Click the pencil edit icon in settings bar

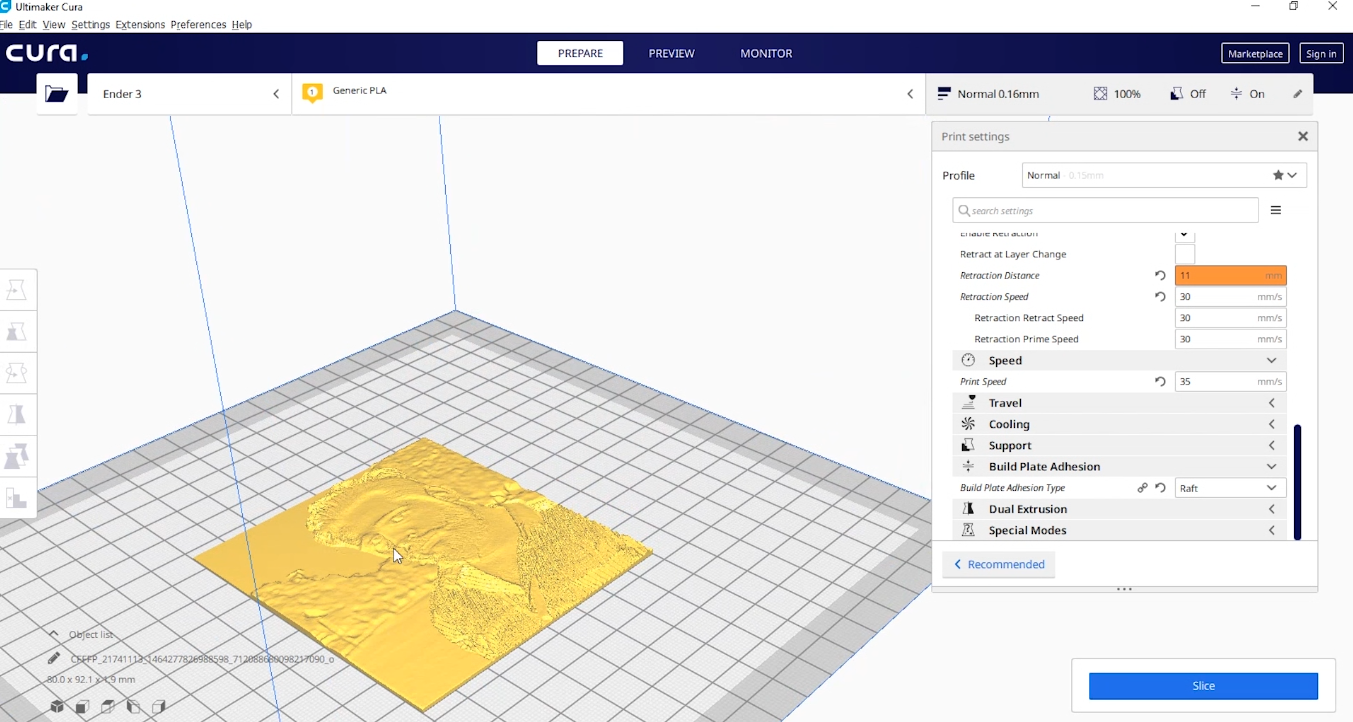[x=1297, y=94]
